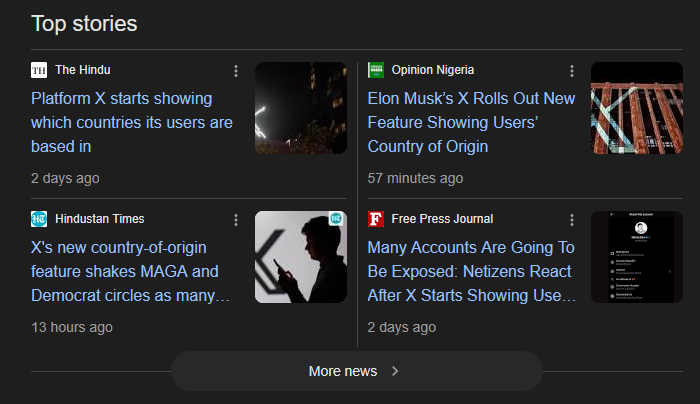Open three-dot menu for Free Press Journal story
Screen dimensions: 700x404
[x=572, y=220]
